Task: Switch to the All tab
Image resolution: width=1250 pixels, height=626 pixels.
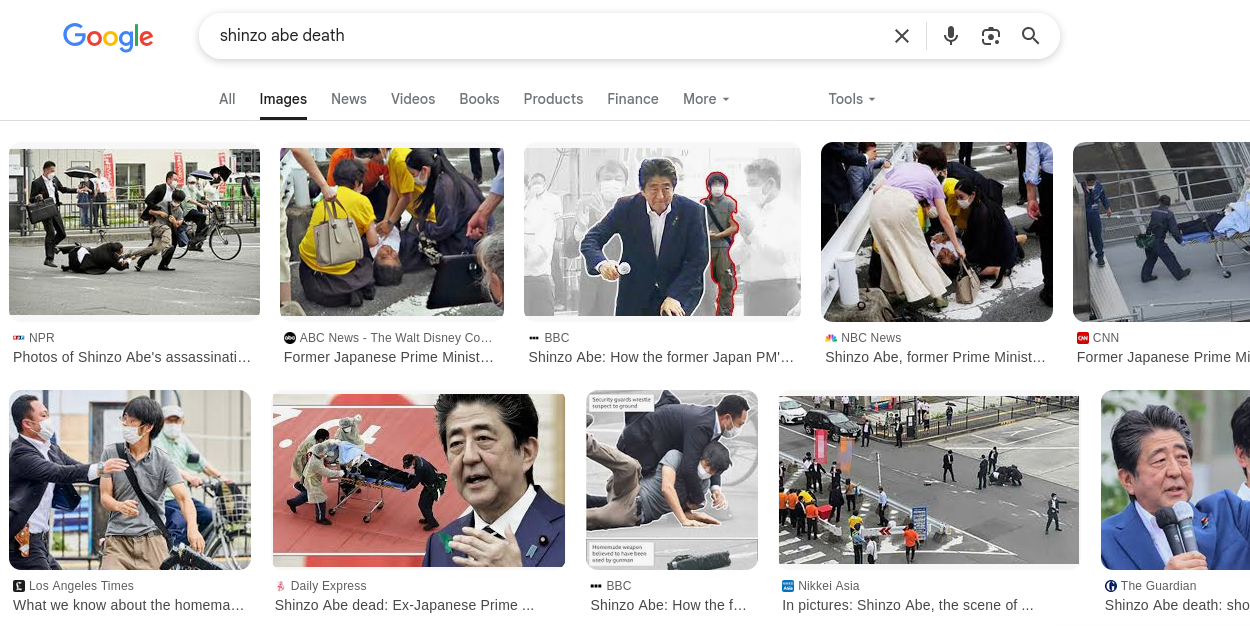Action: tap(227, 99)
